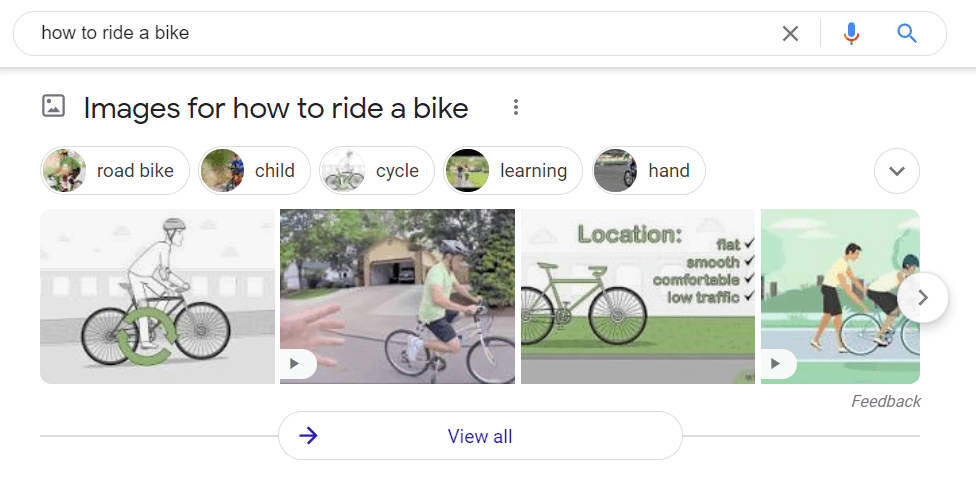Open the View all images link
This screenshot has height=477, width=976.
(x=480, y=436)
